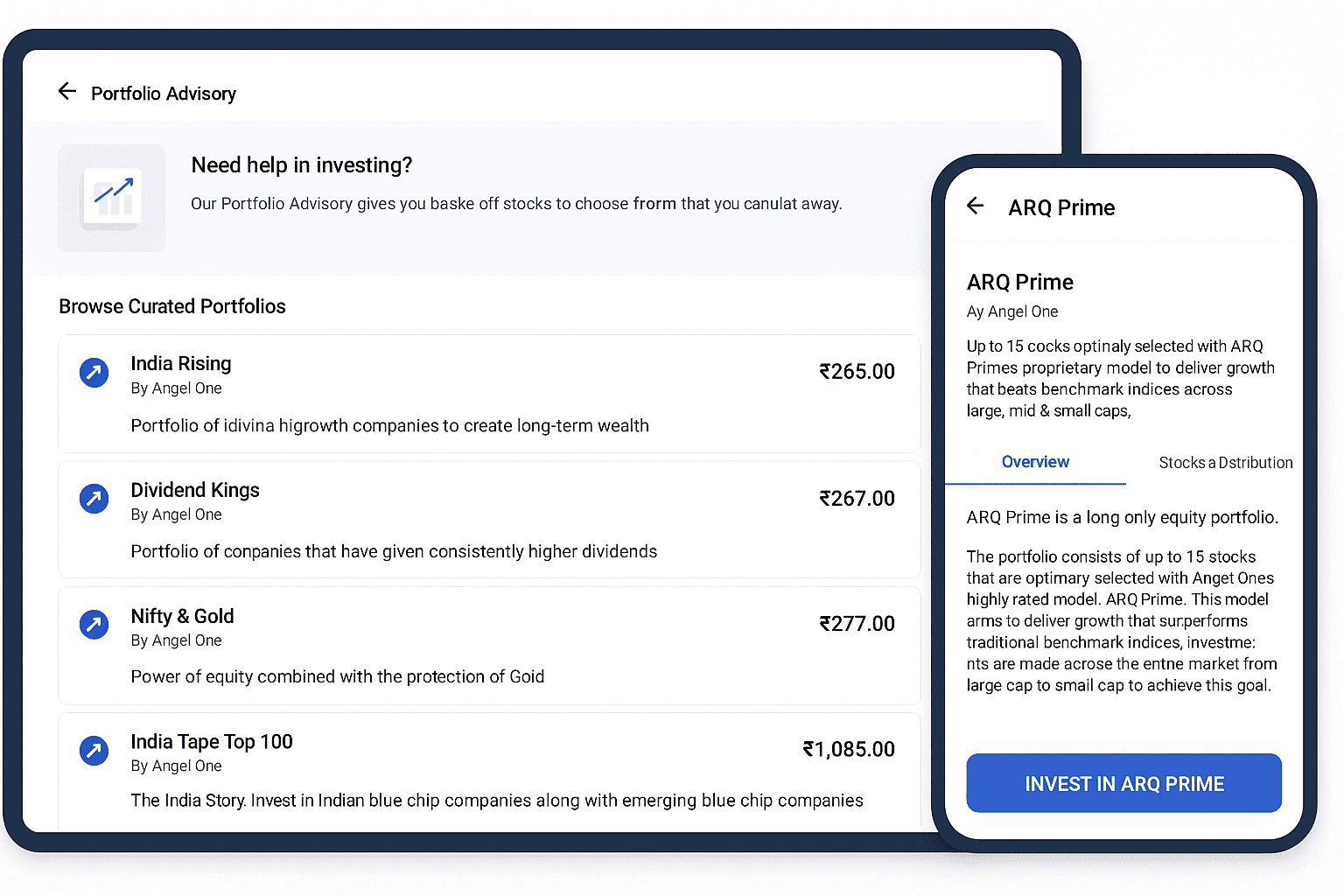1344x896 pixels.
Task: Select the India Rising portfolio icon
Action: (x=93, y=373)
